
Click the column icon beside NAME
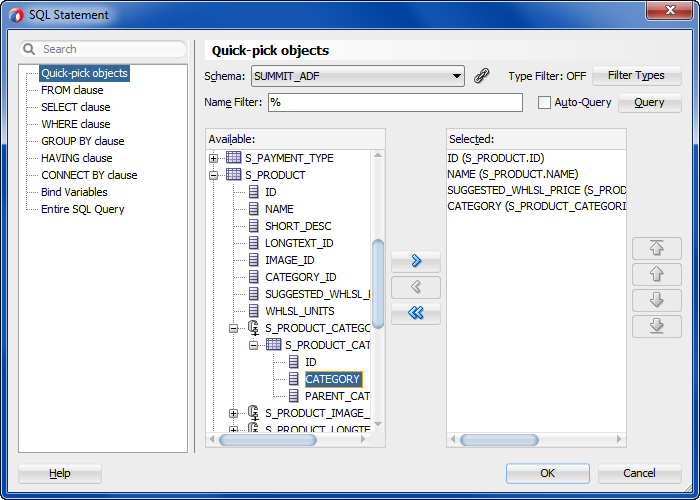(x=253, y=208)
